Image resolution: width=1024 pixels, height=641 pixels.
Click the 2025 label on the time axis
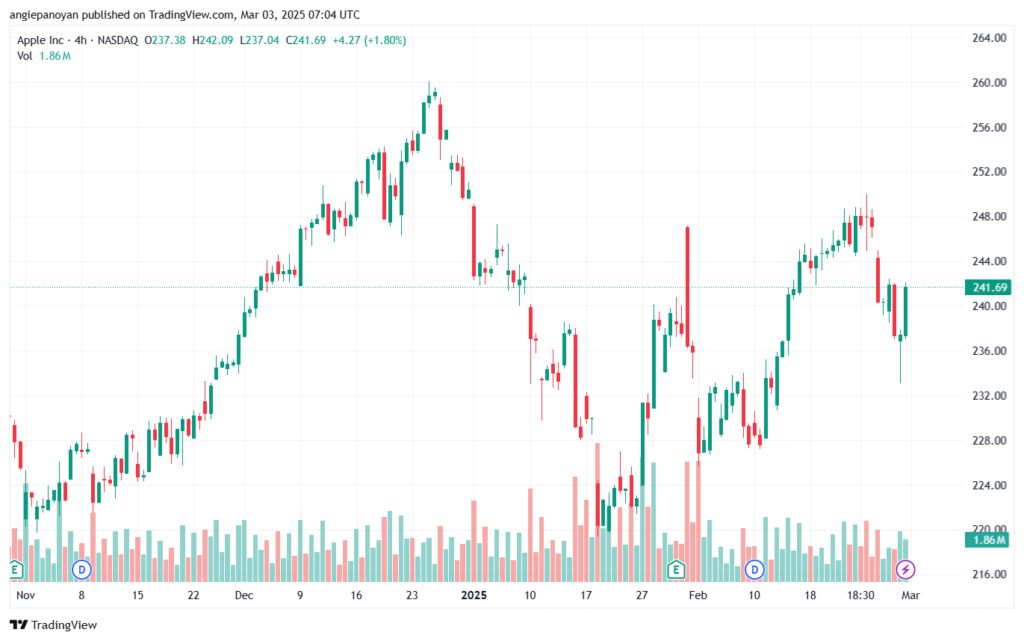point(473,595)
